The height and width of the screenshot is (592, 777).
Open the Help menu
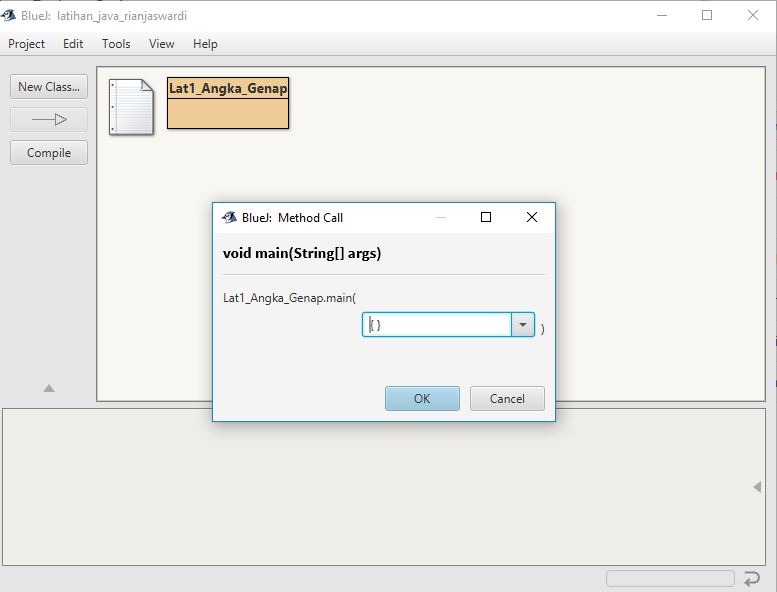(x=205, y=44)
